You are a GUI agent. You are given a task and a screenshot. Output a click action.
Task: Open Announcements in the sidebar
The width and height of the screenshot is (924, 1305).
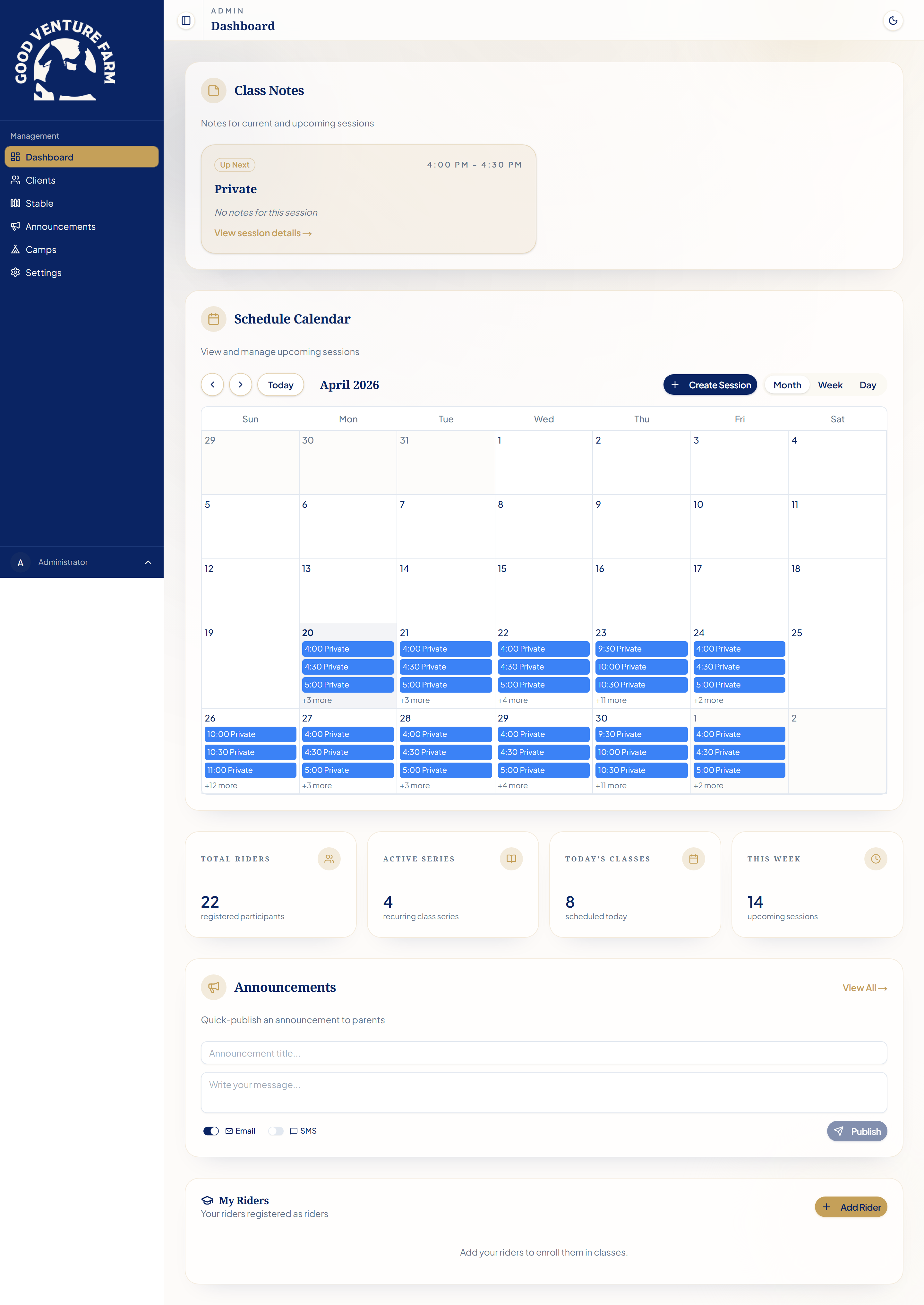pyautogui.click(x=81, y=227)
